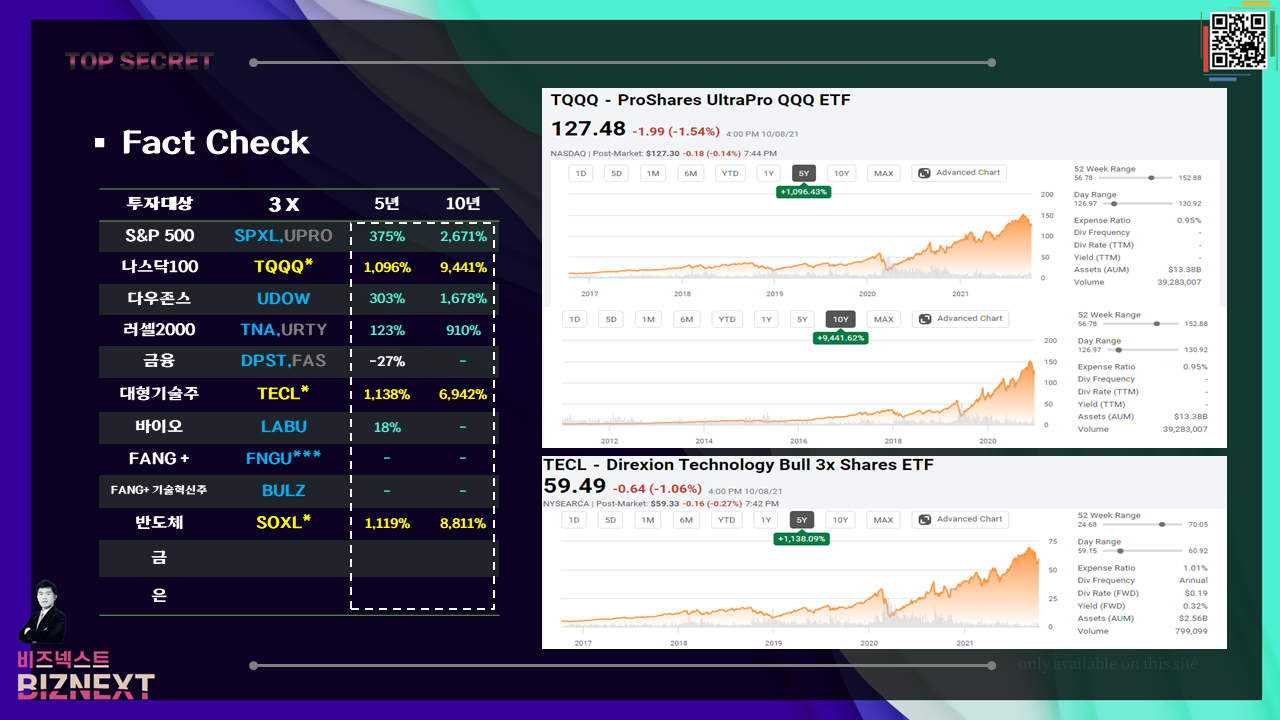Click the Fact Check heading
The height and width of the screenshot is (720, 1280).
(x=215, y=142)
